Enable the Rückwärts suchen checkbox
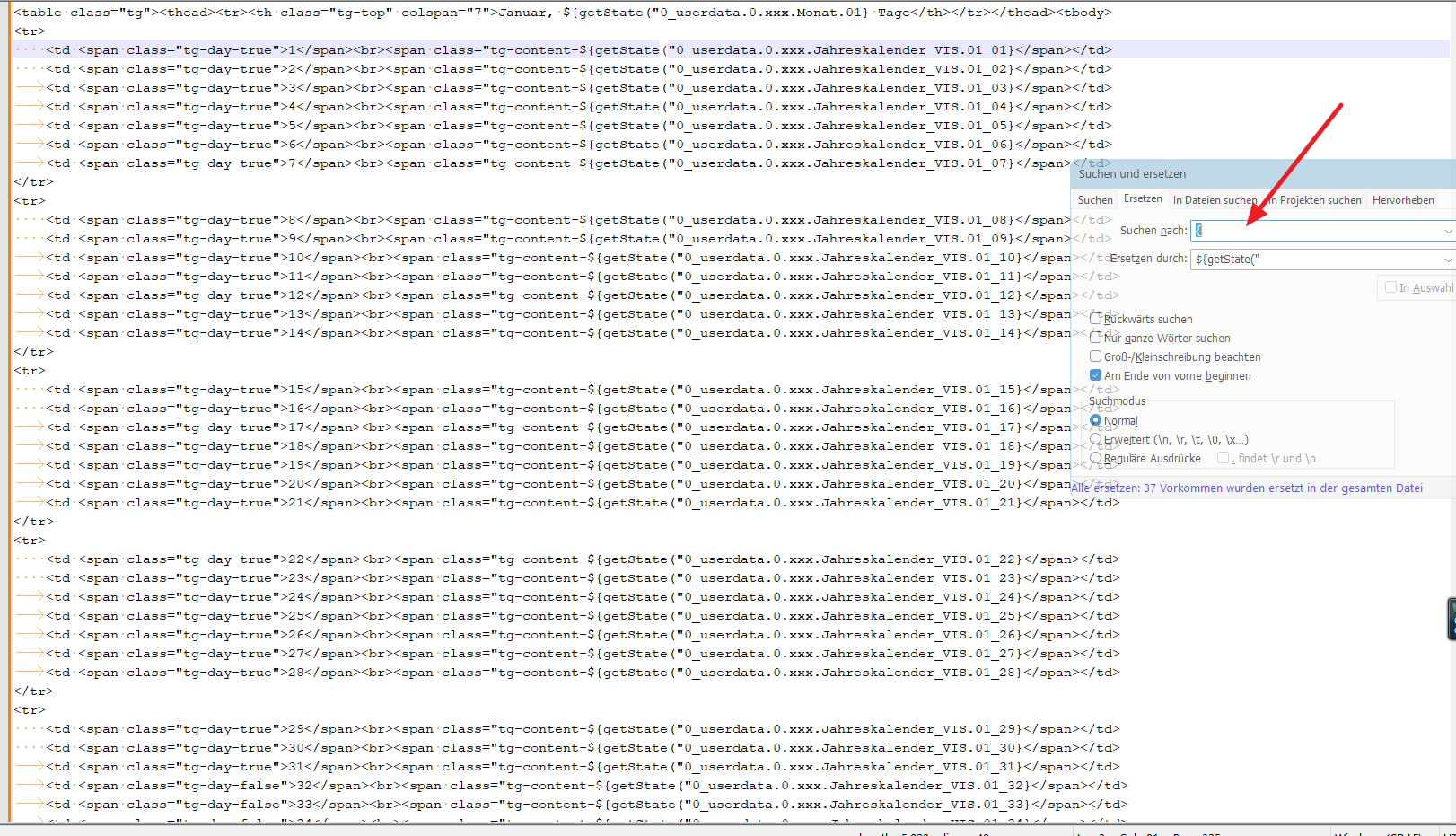 pyautogui.click(x=1095, y=319)
